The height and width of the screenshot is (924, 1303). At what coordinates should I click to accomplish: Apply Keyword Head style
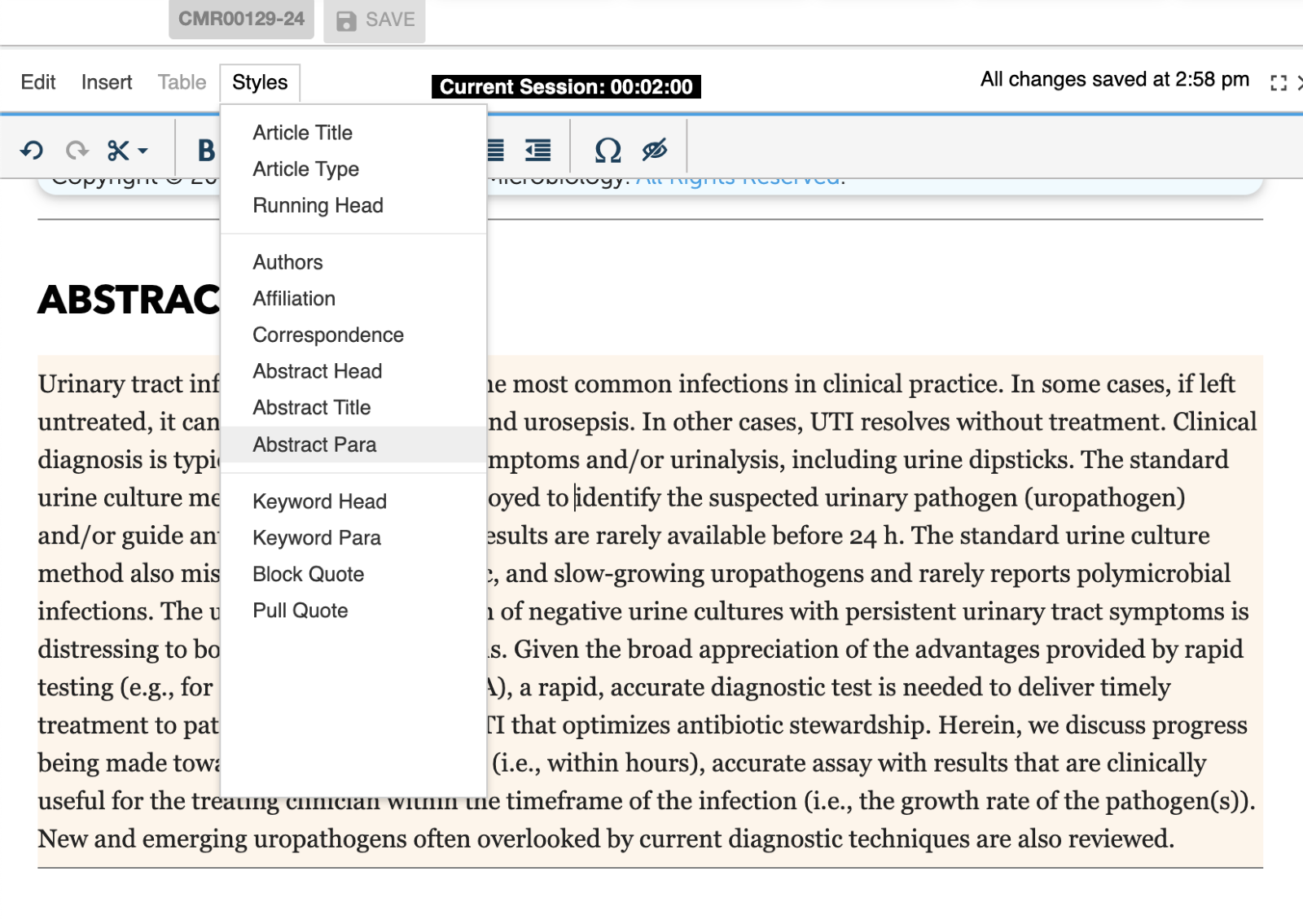[353, 501]
